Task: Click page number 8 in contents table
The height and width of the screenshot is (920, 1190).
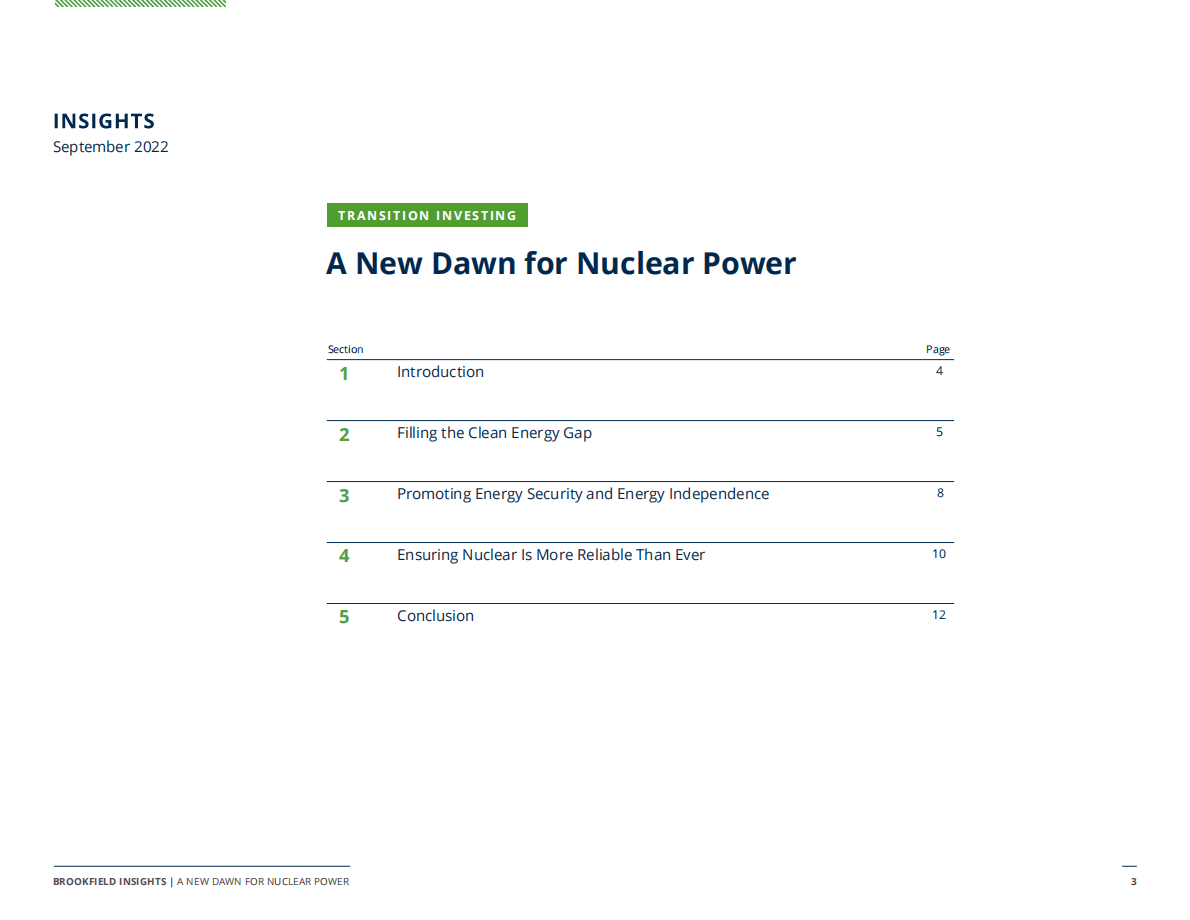Action: click(939, 493)
